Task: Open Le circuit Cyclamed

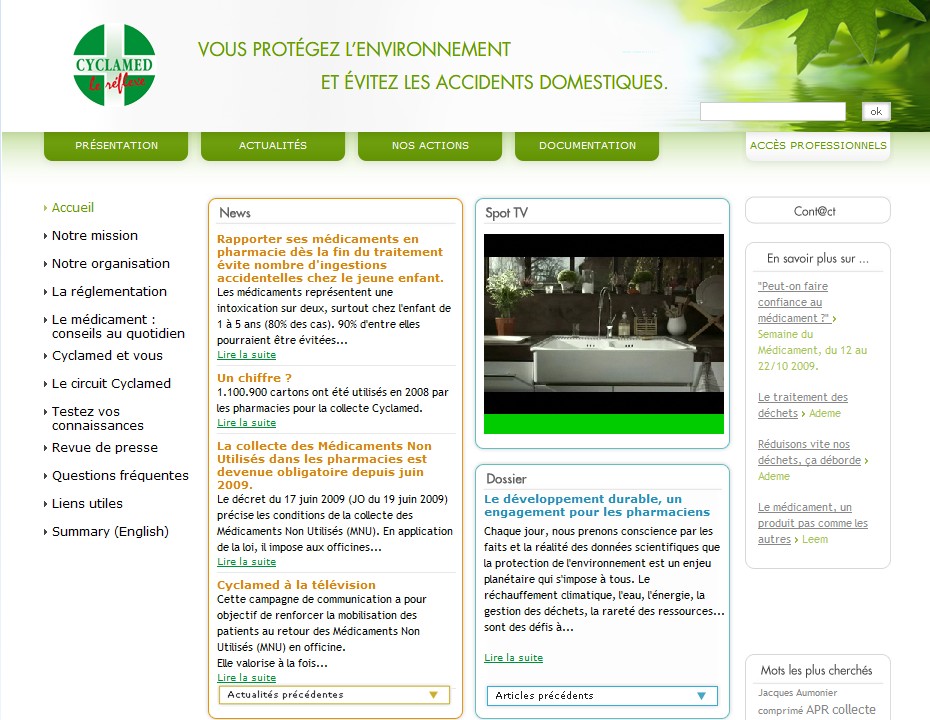Action: 111,383
